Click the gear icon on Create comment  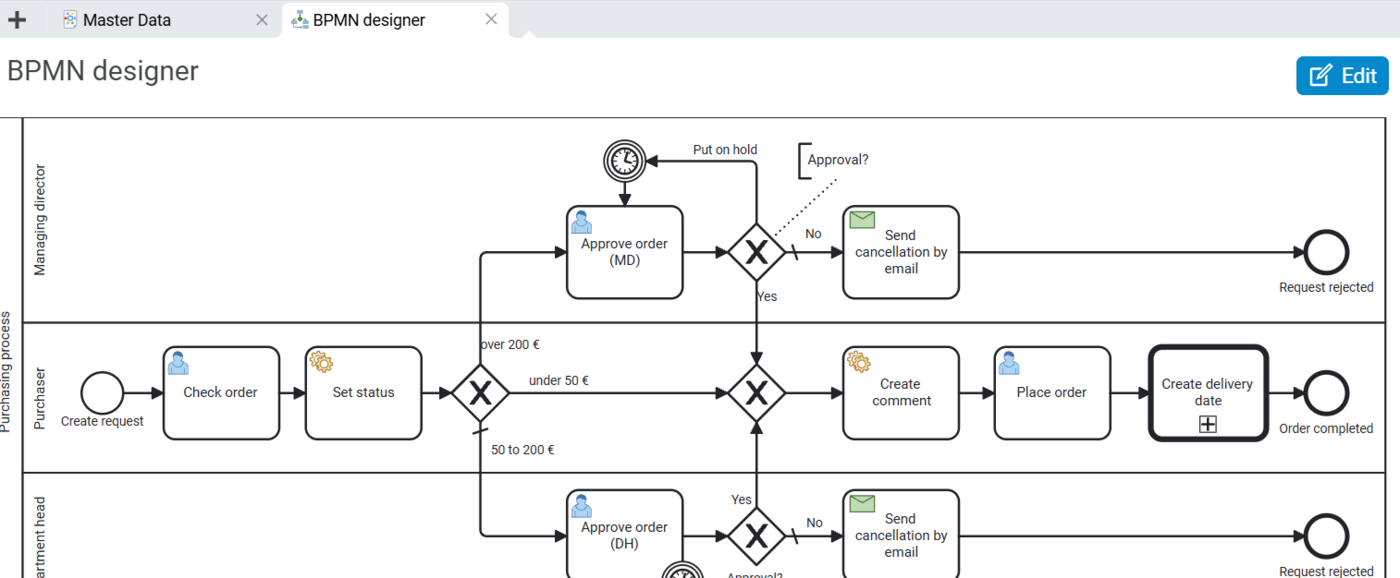coord(858,362)
